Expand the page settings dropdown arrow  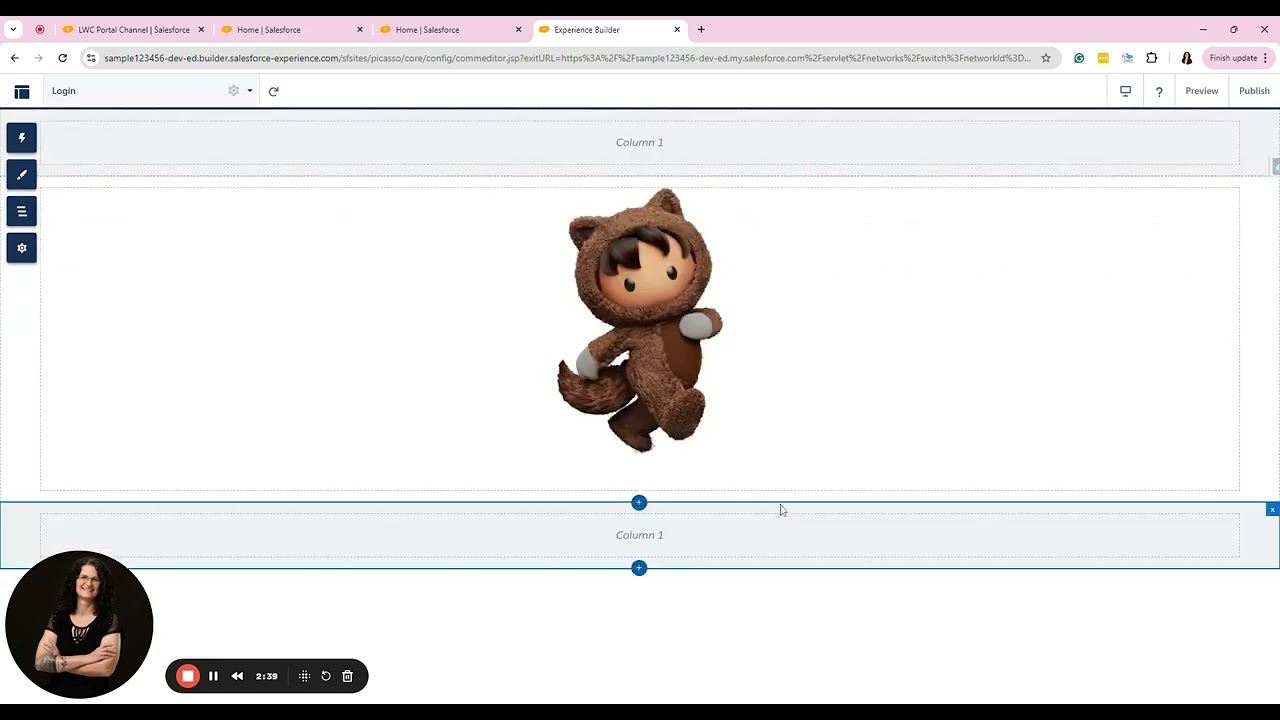pos(250,91)
